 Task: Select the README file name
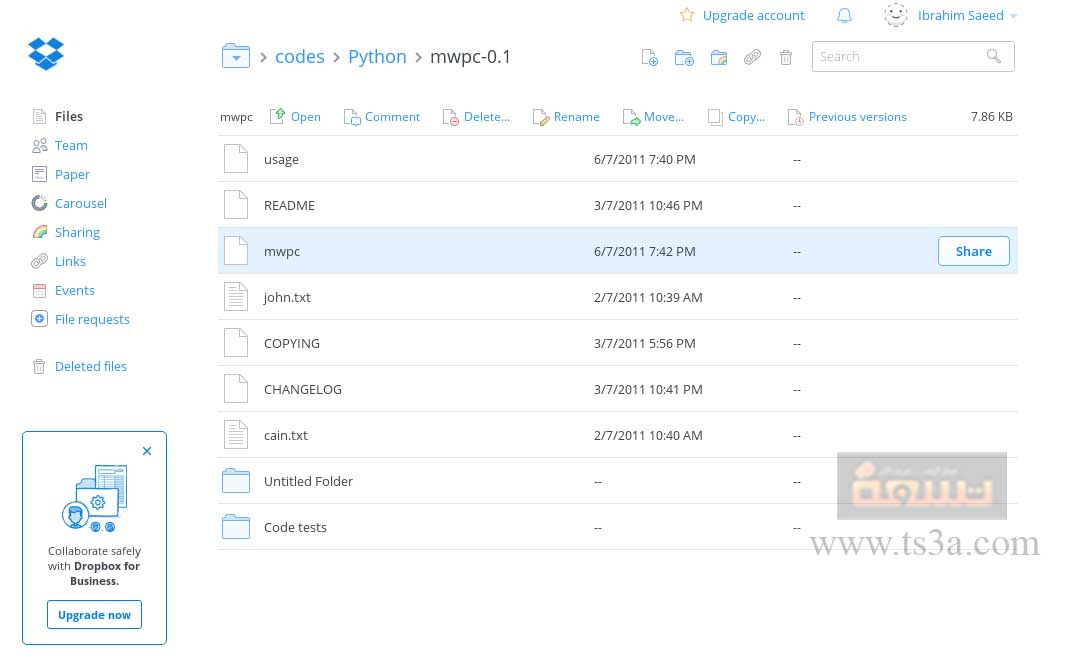289,205
